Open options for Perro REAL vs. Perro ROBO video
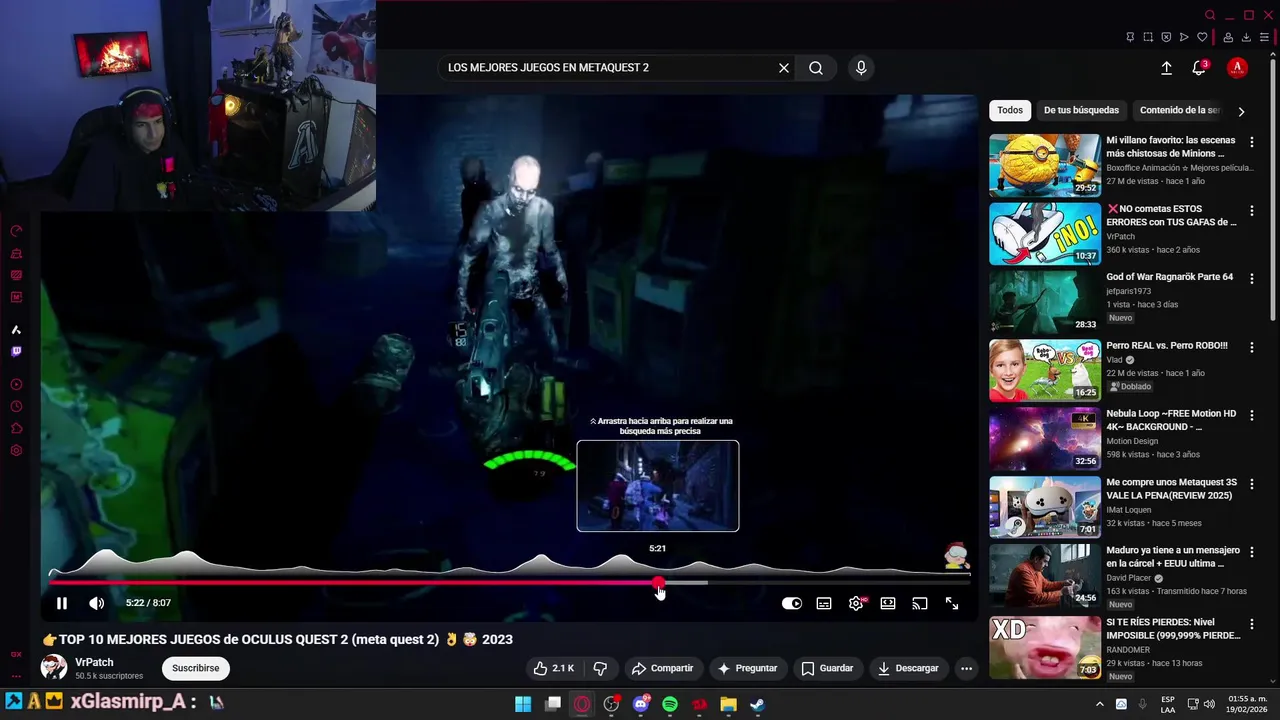Viewport: 1280px width, 720px height. point(1251,347)
